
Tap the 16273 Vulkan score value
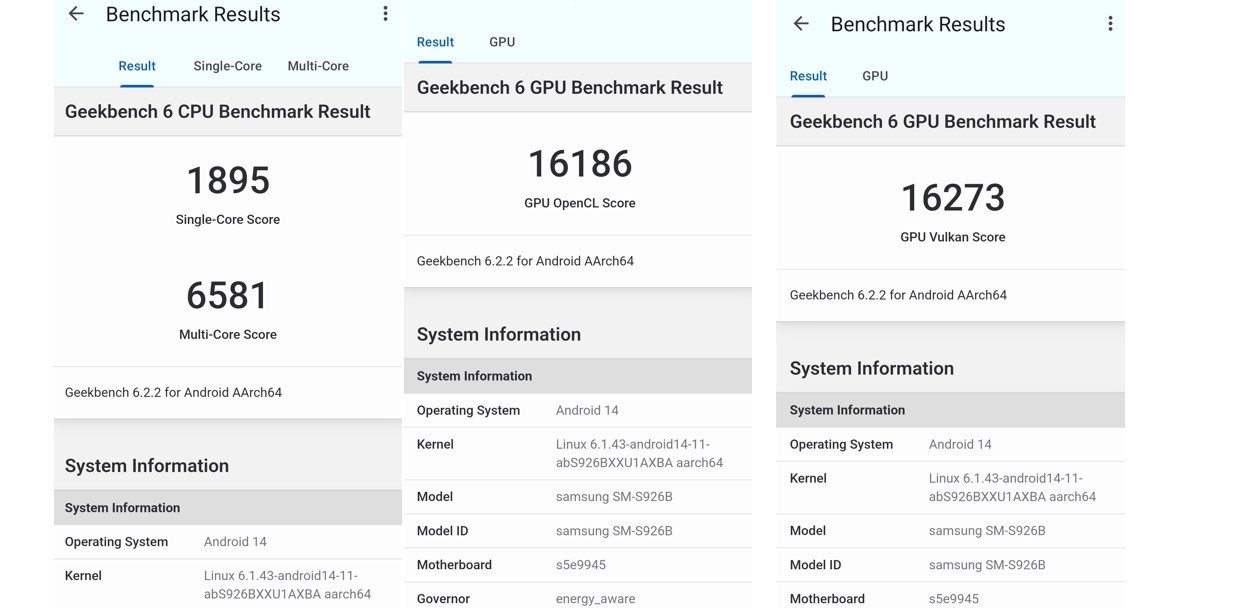(x=953, y=198)
